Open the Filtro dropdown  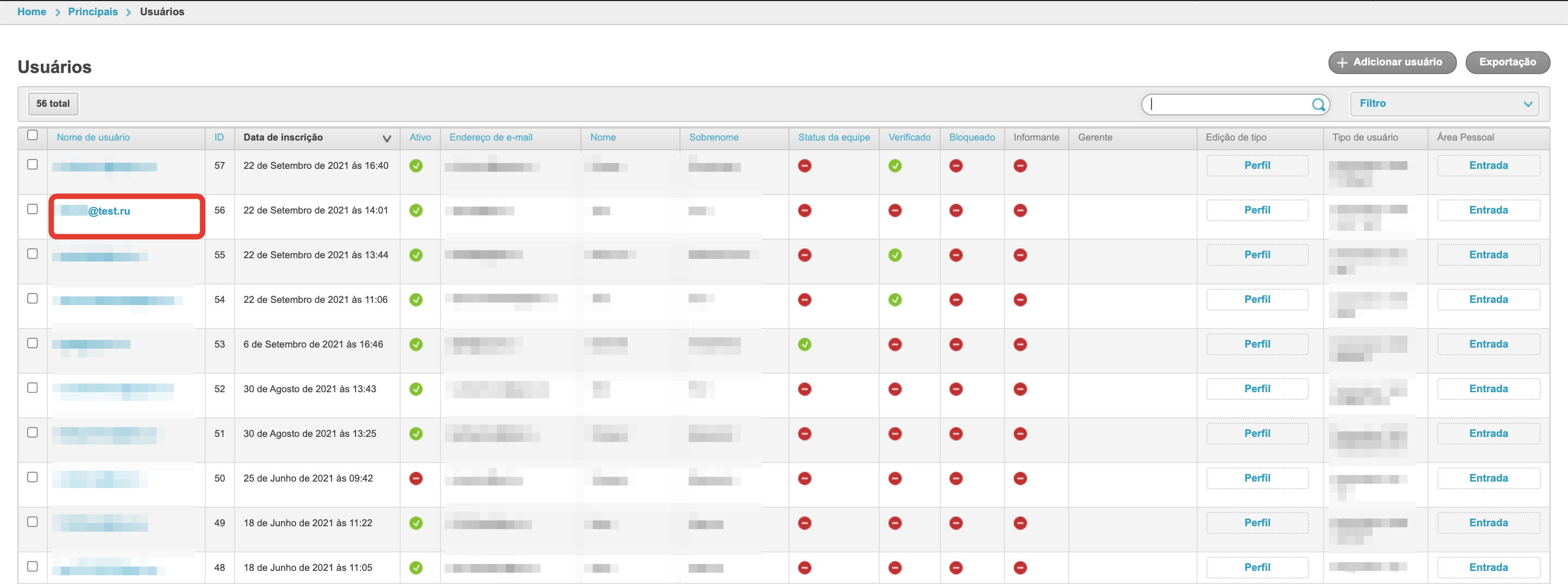[1444, 104]
